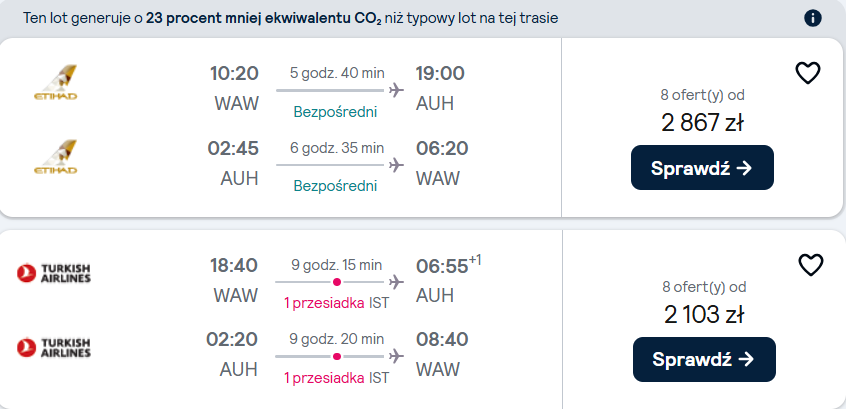Click Turkish Airlines logo on return flight

coord(53,347)
